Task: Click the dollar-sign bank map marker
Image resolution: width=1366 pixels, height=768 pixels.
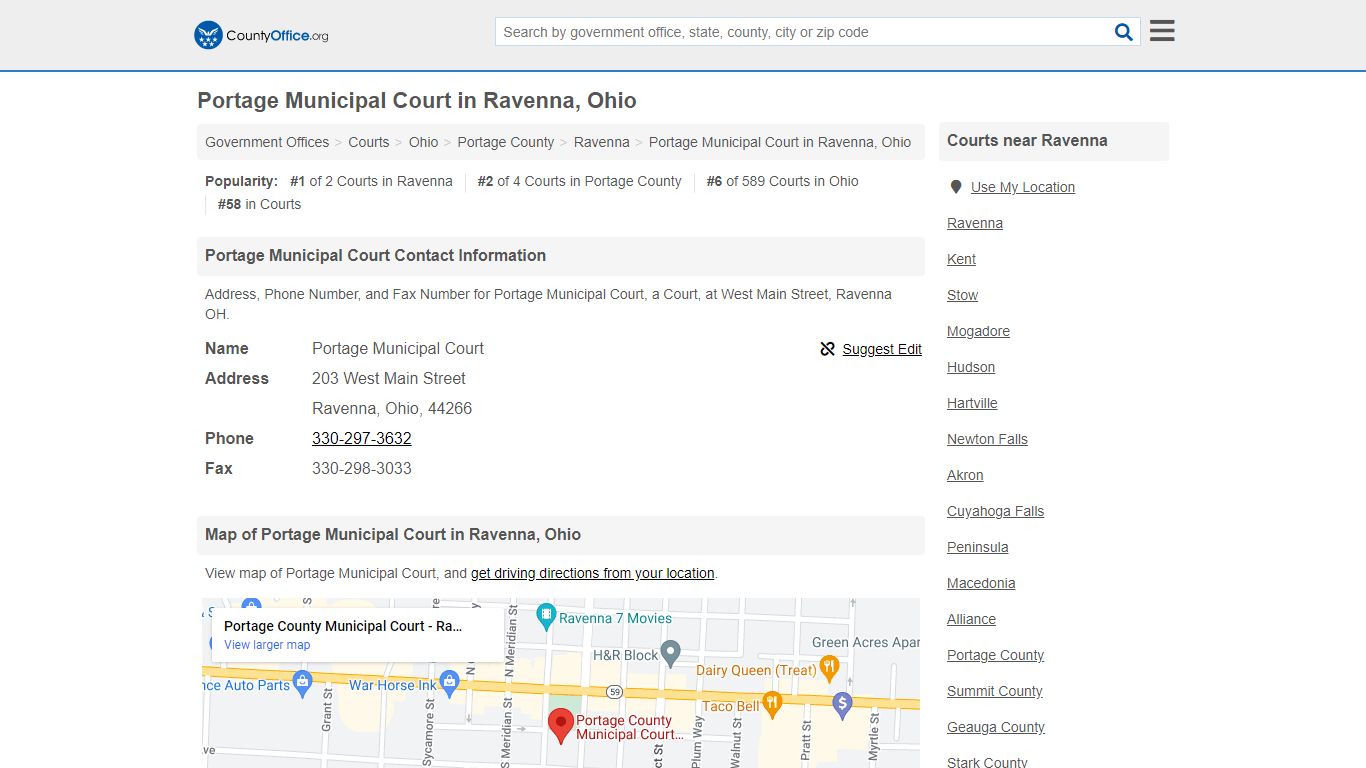Action: coord(842,705)
